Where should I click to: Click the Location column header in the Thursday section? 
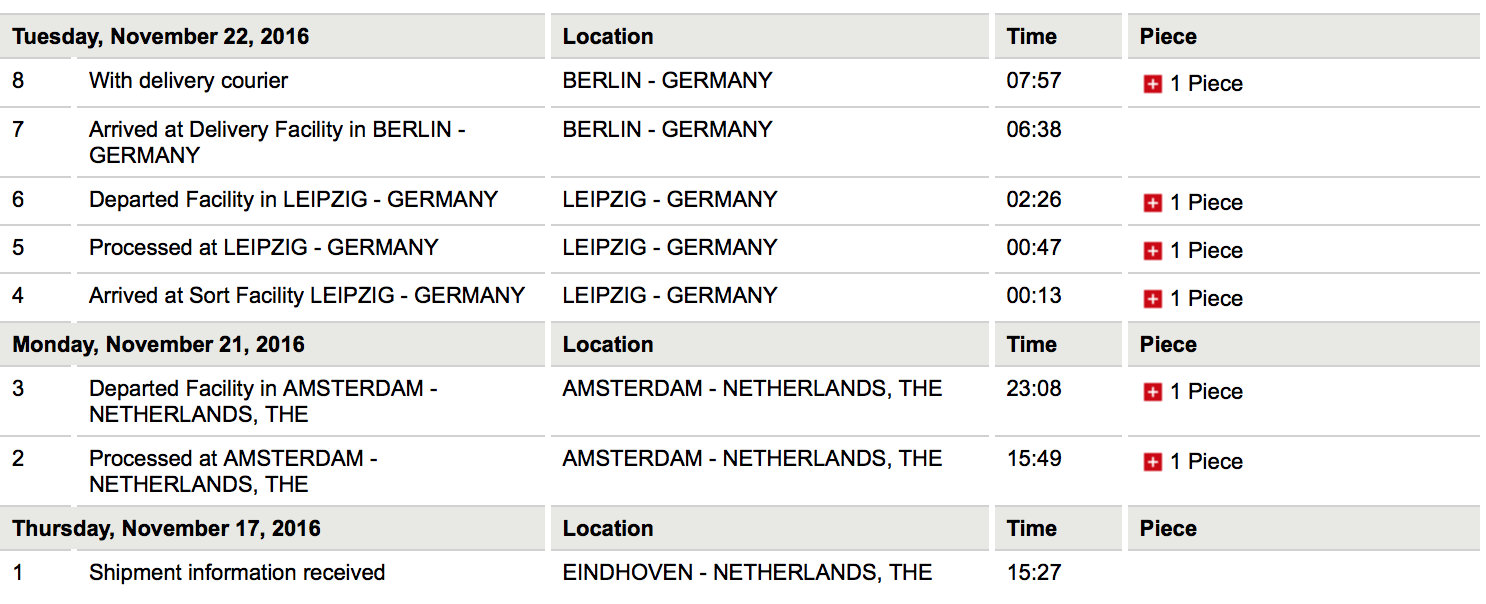pos(608,529)
